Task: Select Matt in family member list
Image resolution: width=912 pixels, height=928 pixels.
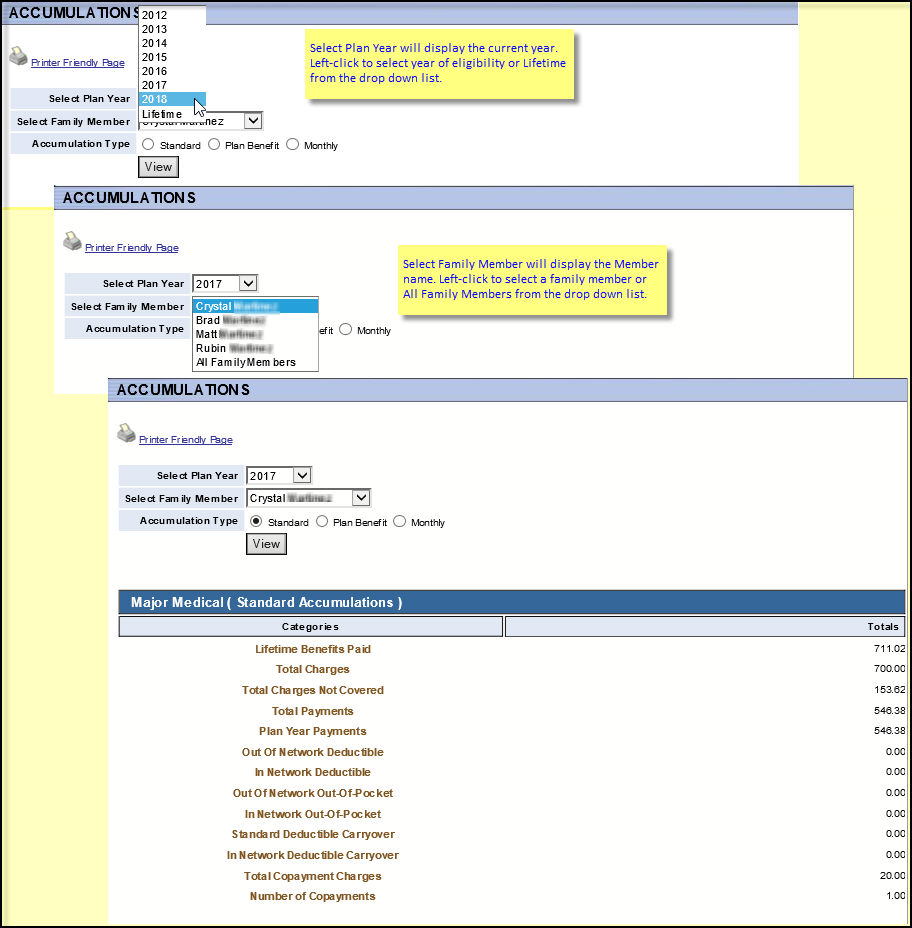Action: click(255, 334)
